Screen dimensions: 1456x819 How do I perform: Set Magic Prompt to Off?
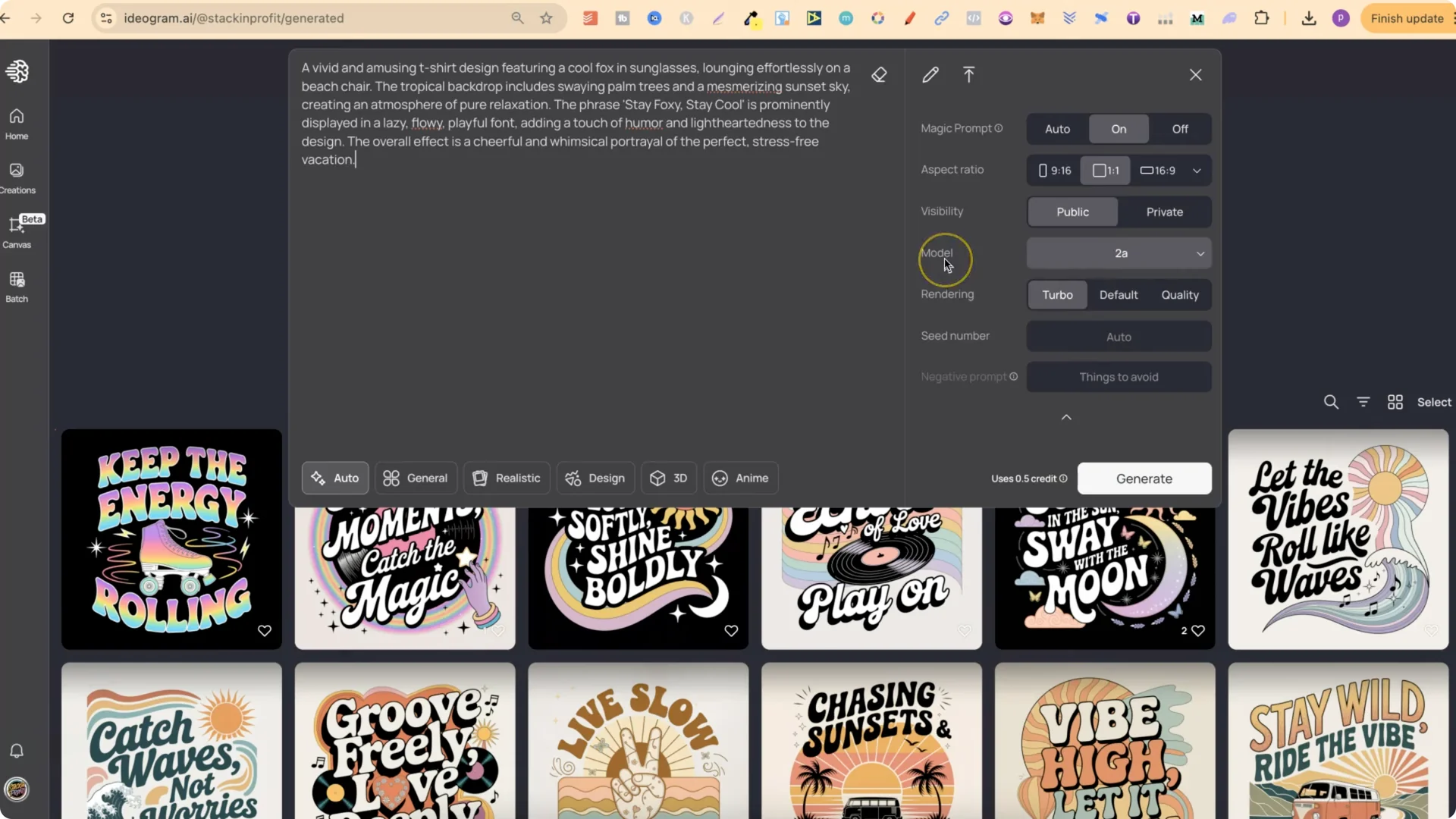(1180, 129)
